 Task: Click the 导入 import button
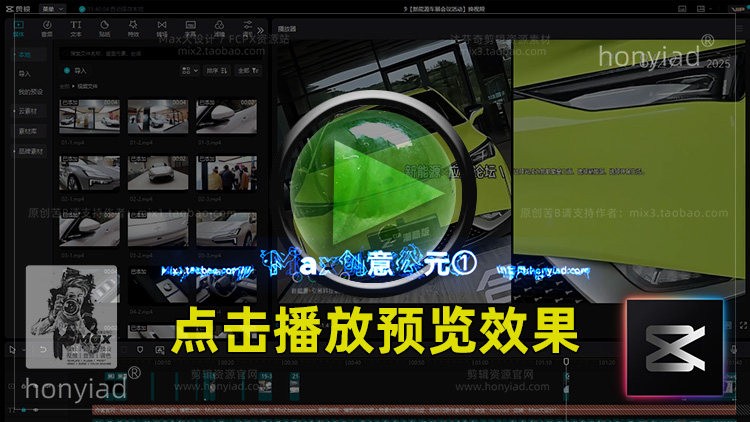[76, 71]
